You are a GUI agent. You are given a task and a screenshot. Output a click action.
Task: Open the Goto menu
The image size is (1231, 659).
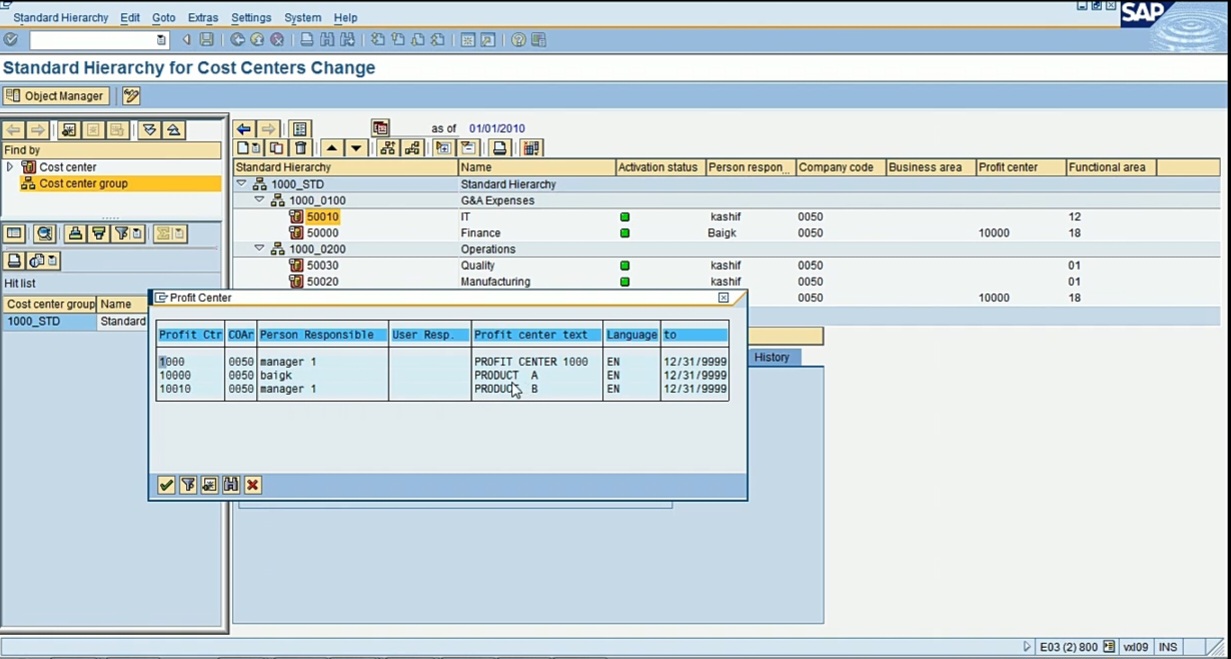(x=164, y=18)
